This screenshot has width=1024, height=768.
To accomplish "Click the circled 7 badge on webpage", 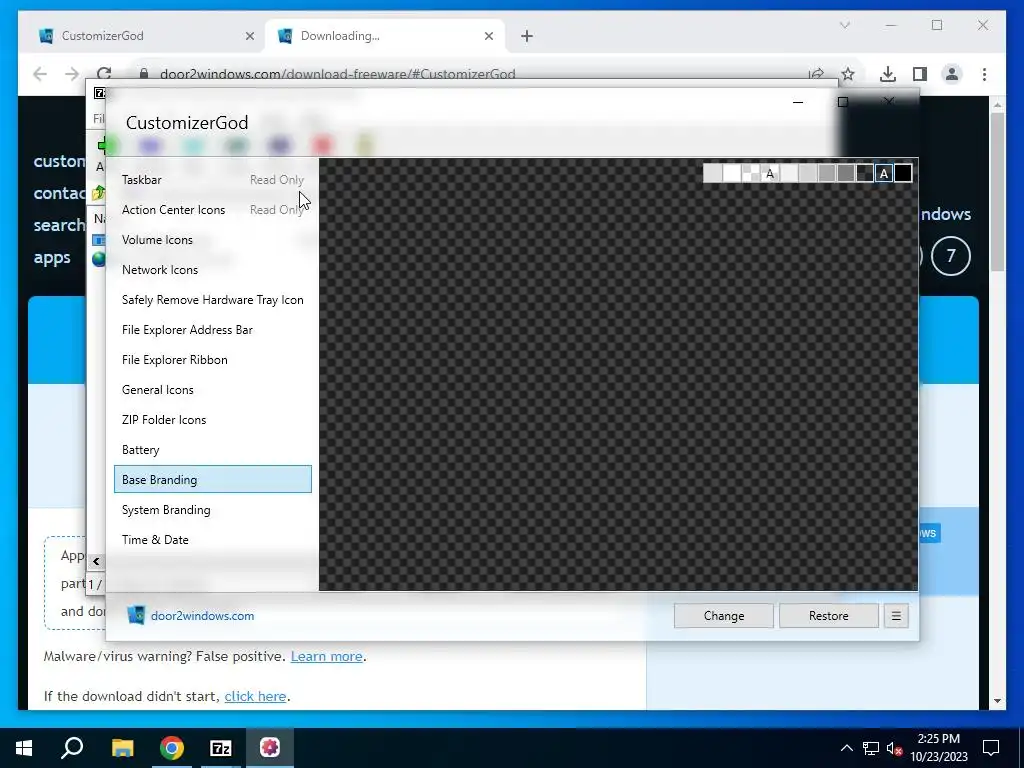I will pyautogui.click(x=951, y=256).
